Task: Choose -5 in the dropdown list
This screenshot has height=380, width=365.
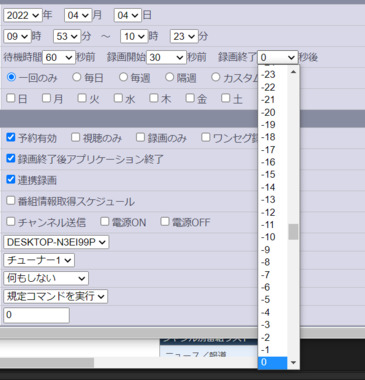Action: click(273, 300)
